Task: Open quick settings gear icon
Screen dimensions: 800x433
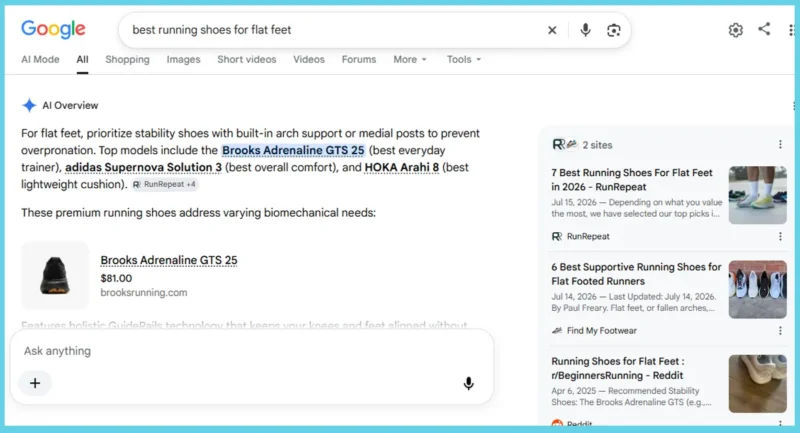Action: [735, 30]
